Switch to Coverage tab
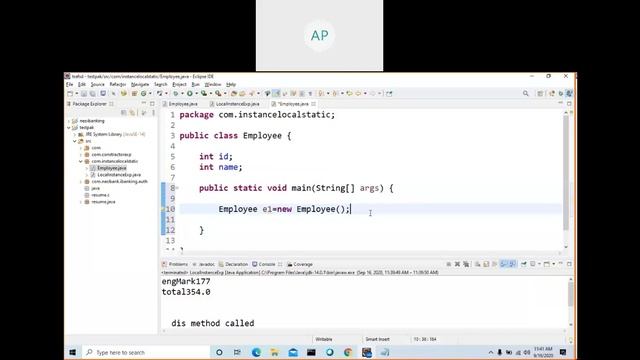The height and width of the screenshot is (360, 640). [300, 264]
